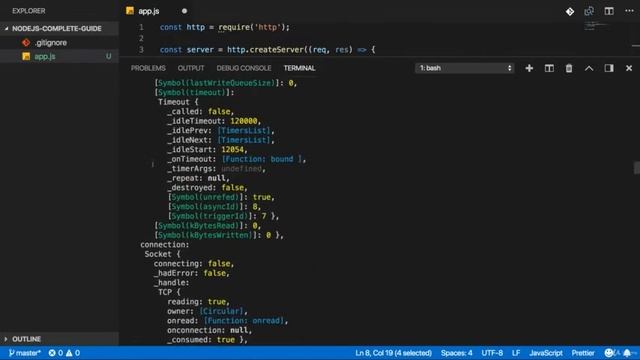This screenshot has width=640, height=360.
Task: Change the encoding via UTF-8
Action: pyautogui.click(x=492, y=353)
